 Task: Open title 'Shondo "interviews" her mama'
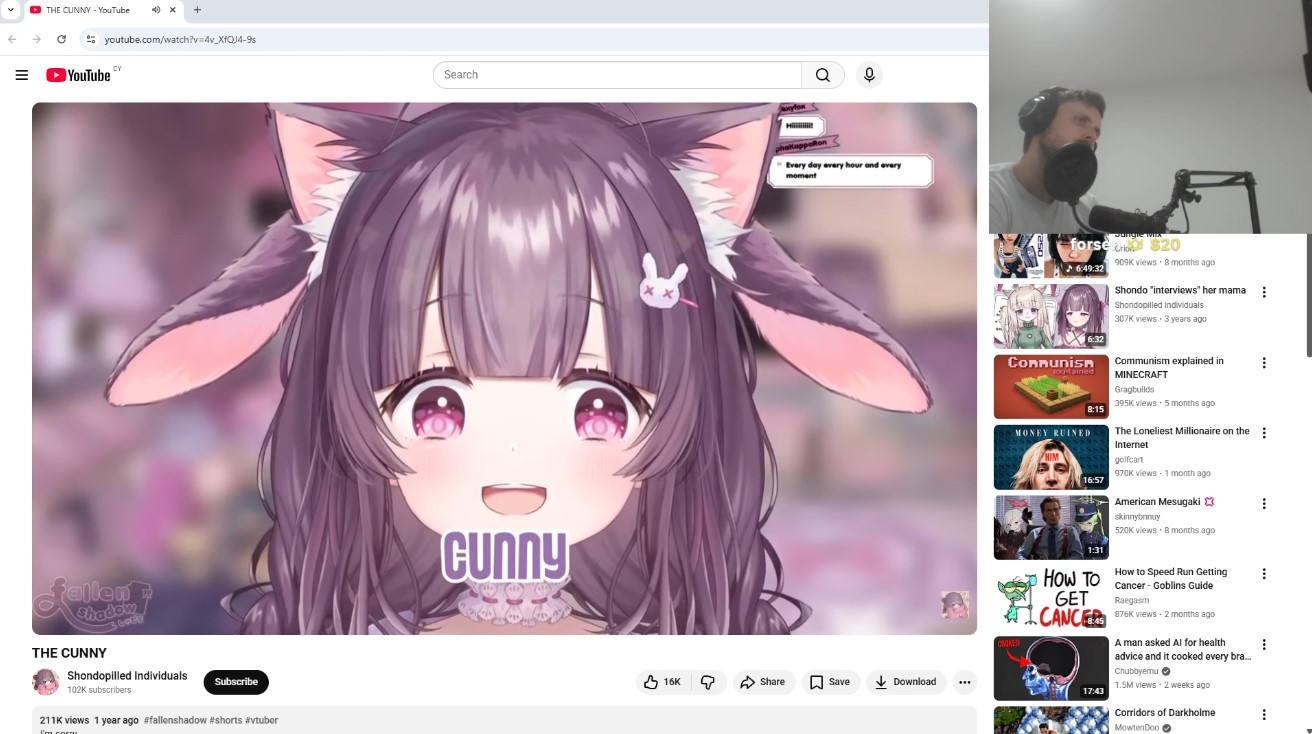click(x=1180, y=290)
